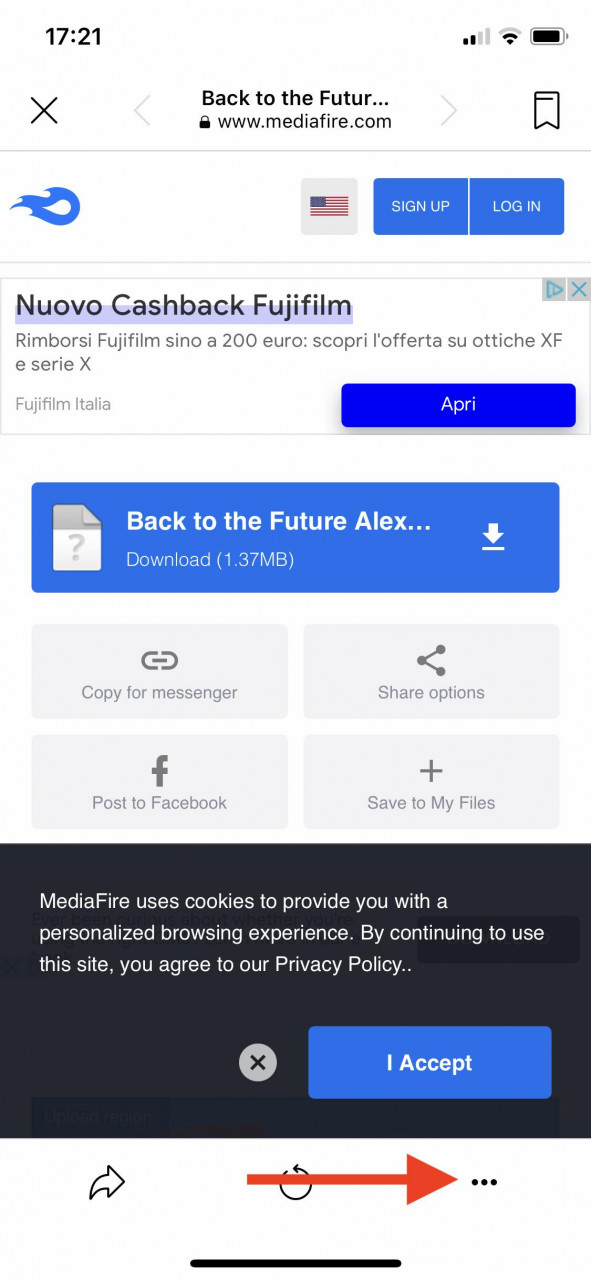Choose Post to Facebook
Viewport: 591px width, 1280px height.
[x=160, y=782]
